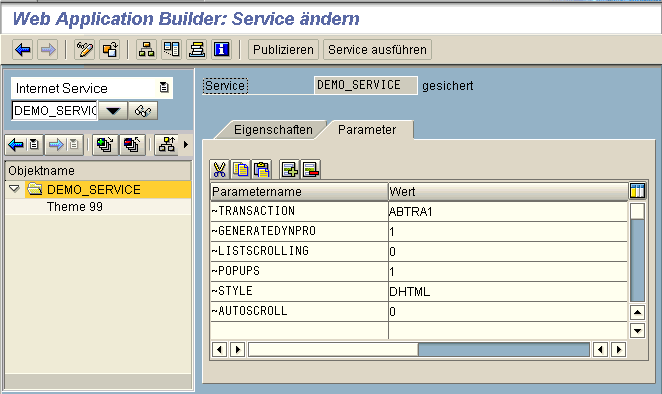Click the gesichert status text
The width and height of the screenshot is (662, 394).
(448, 86)
